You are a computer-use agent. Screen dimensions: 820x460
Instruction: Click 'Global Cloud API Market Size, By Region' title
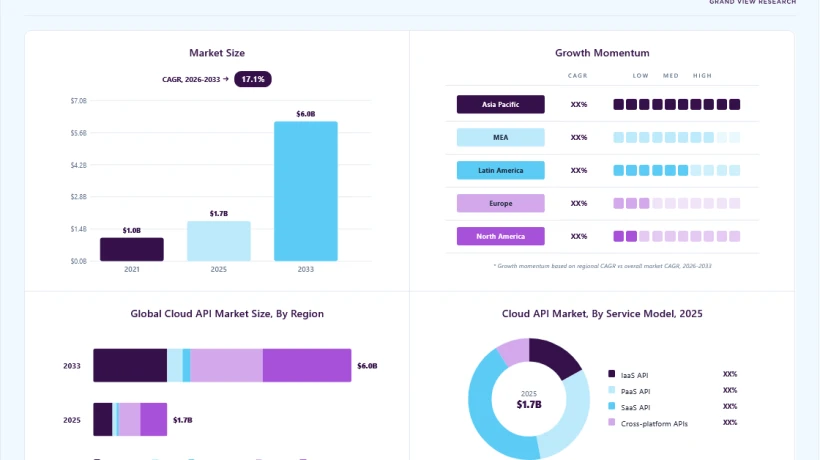click(227, 314)
